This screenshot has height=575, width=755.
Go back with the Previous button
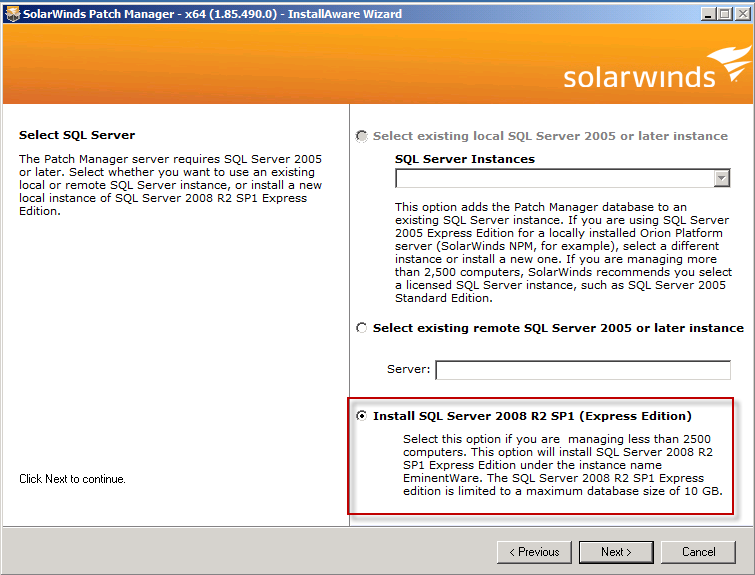(534, 552)
